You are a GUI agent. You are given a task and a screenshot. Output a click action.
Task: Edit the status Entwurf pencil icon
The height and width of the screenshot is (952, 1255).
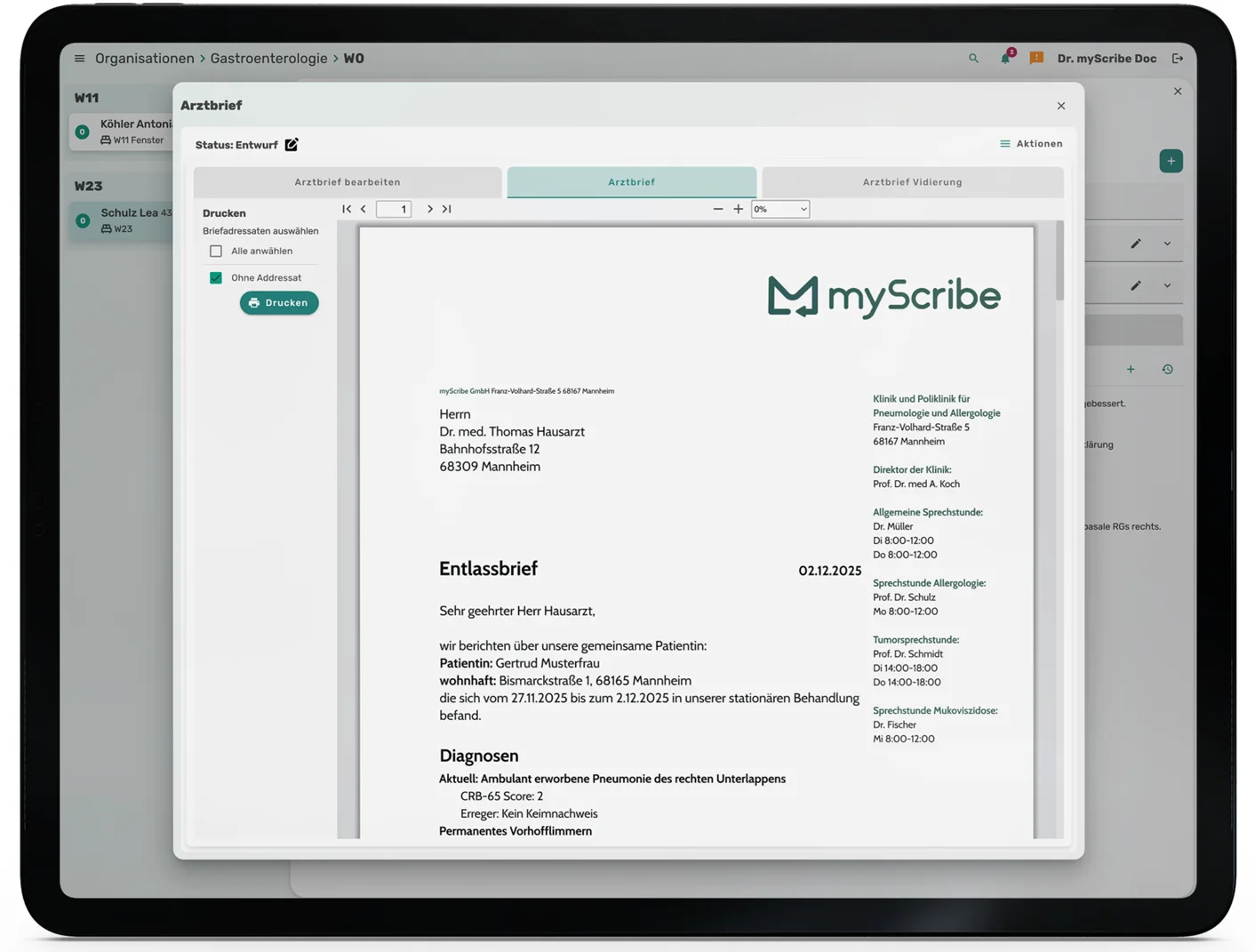point(292,144)
